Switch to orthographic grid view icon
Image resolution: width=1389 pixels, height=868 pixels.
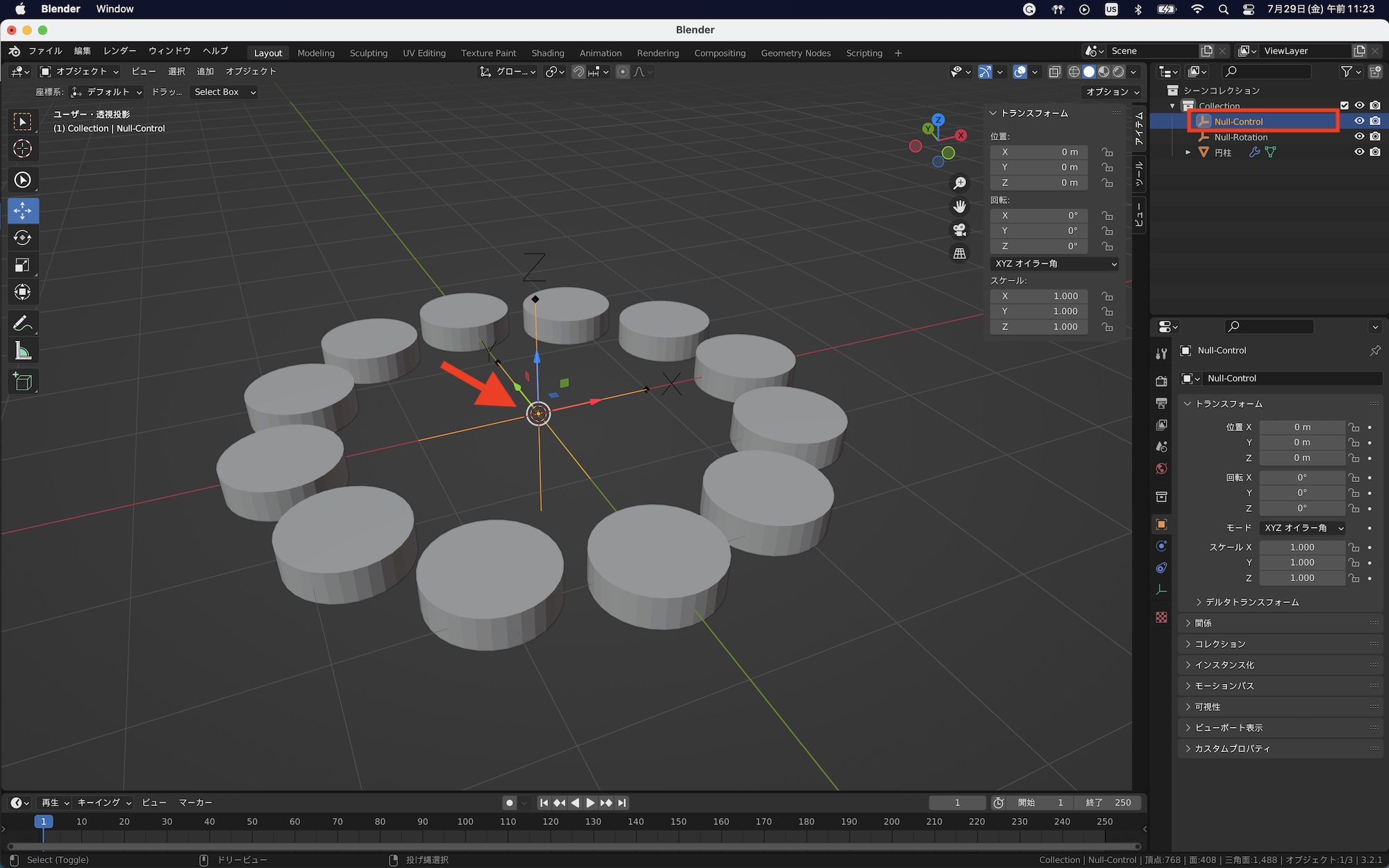click(x=960, y=253)
